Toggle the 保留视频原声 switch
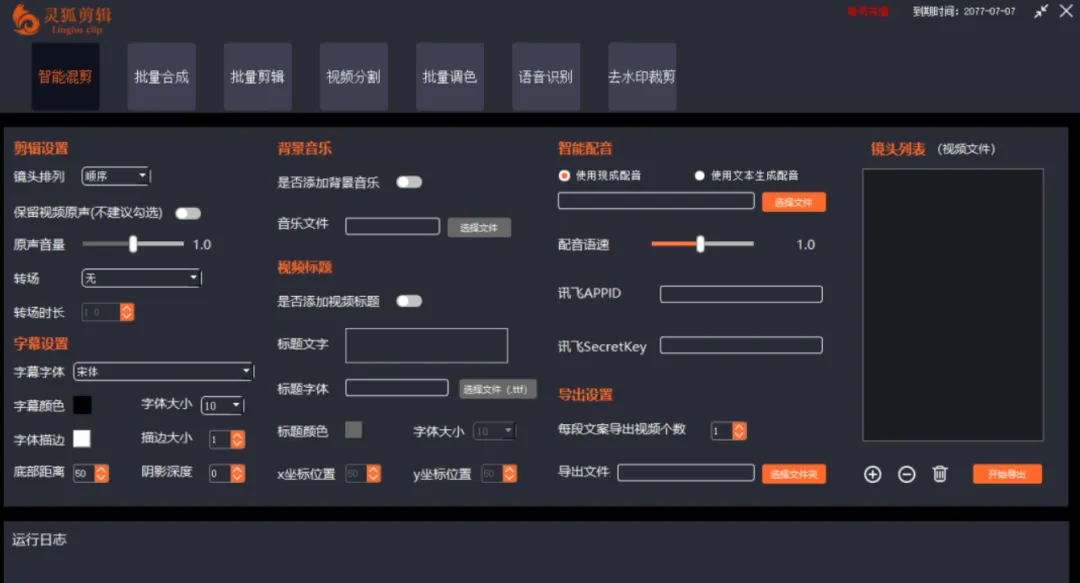The width and height of the screenshot is (1080, 583). pos(187,213)
